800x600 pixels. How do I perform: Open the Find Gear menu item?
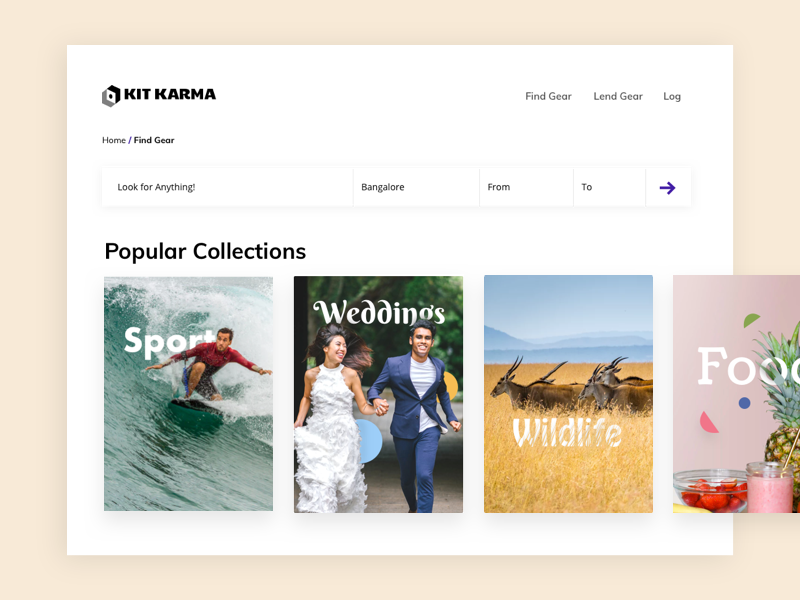click(x=548, y=96)
